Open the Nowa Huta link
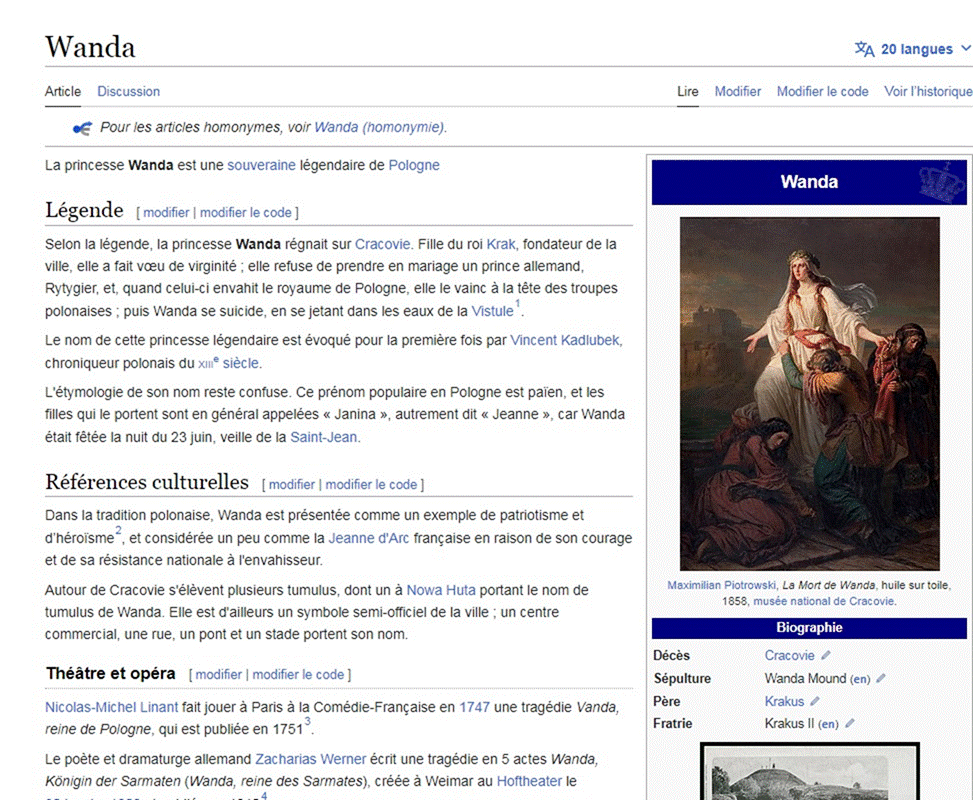This screenshot has height=800, width=973. click(441, 590)
